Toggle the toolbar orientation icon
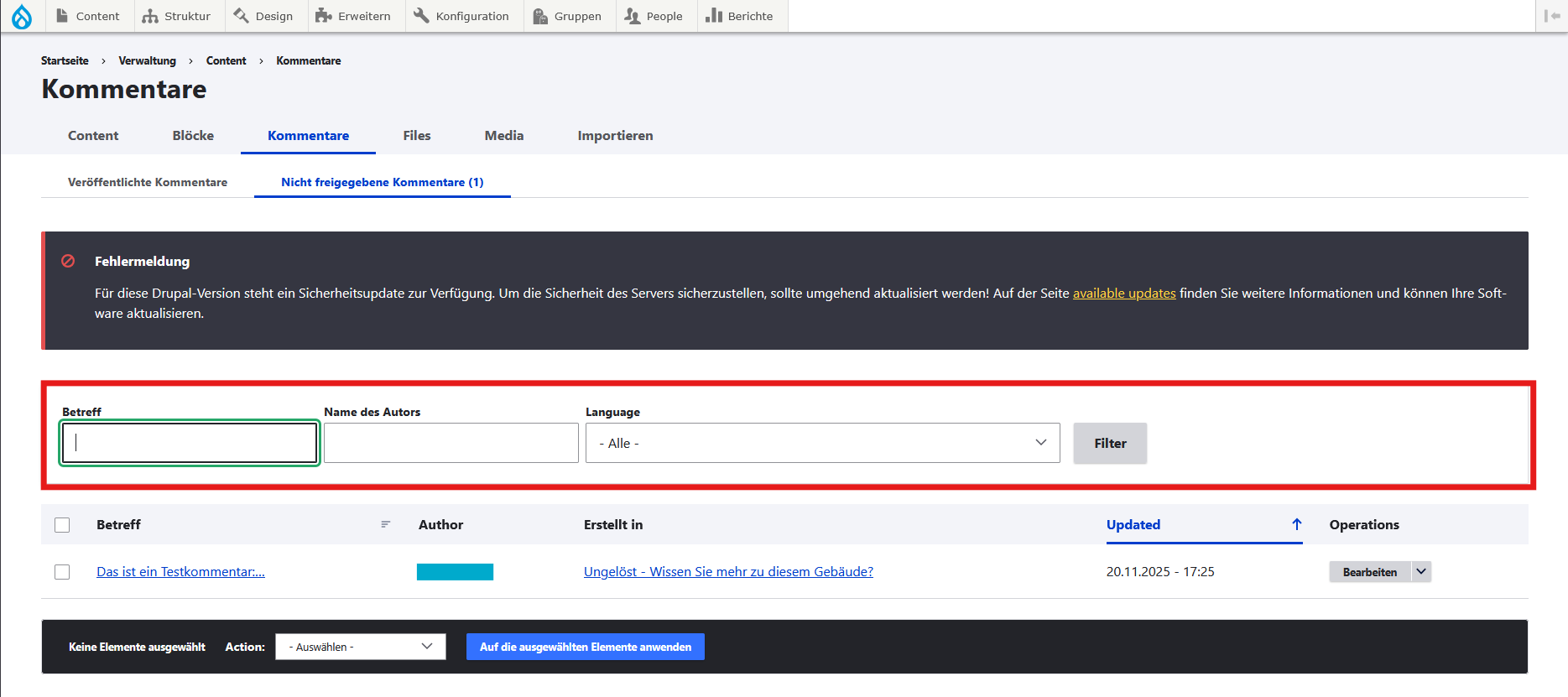 1551,16
